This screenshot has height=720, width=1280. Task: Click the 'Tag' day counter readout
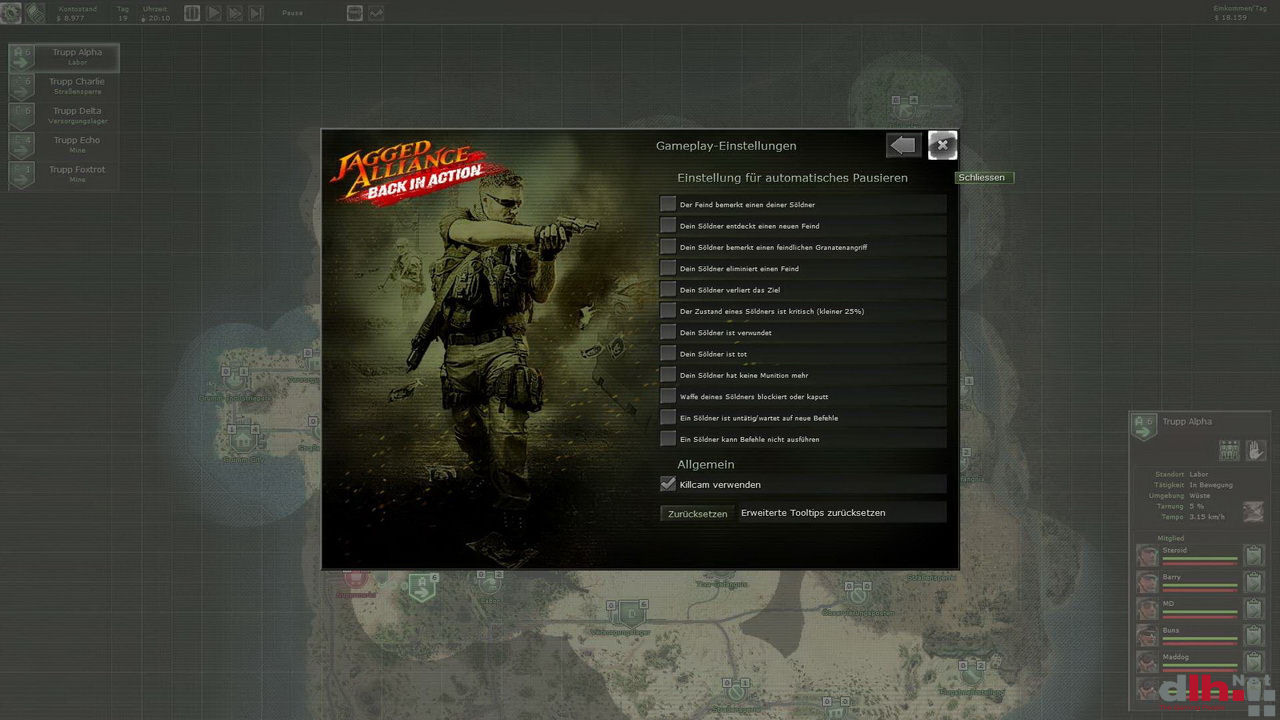[123, 13]
